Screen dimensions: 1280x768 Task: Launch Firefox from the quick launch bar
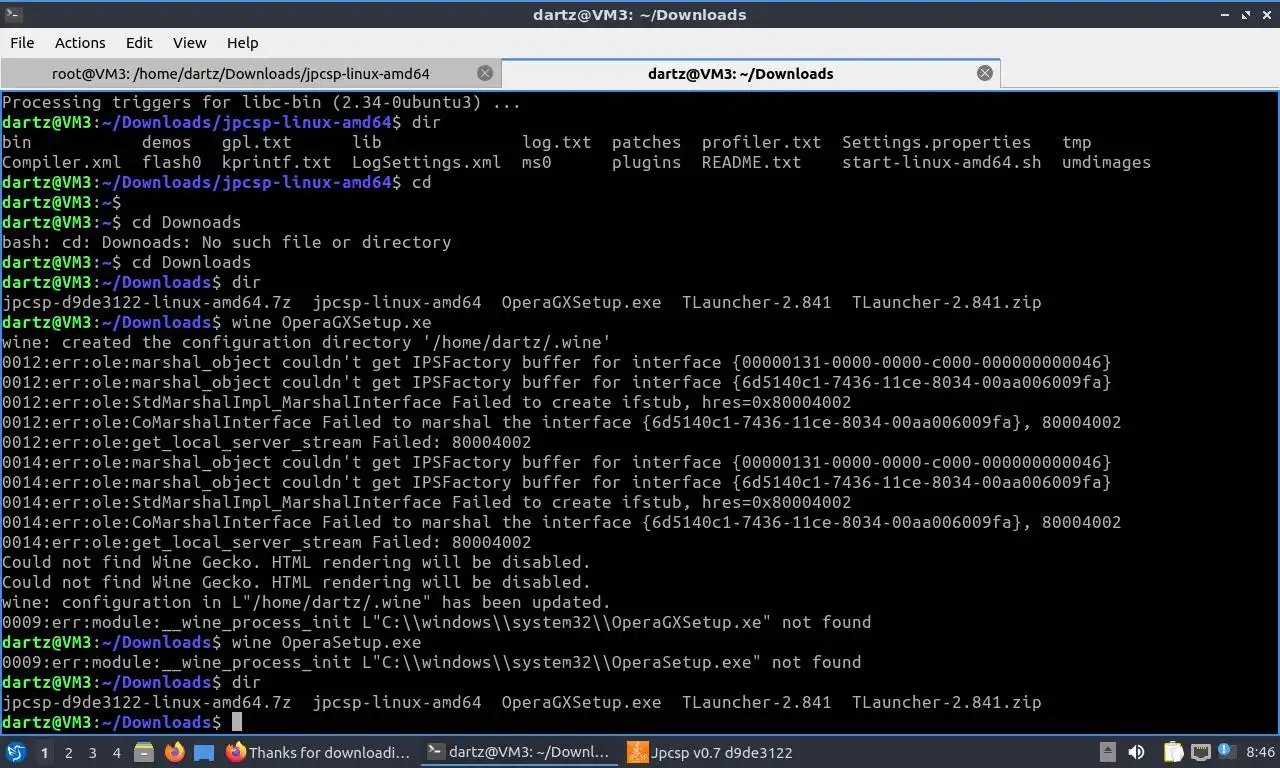pos(174,752)
